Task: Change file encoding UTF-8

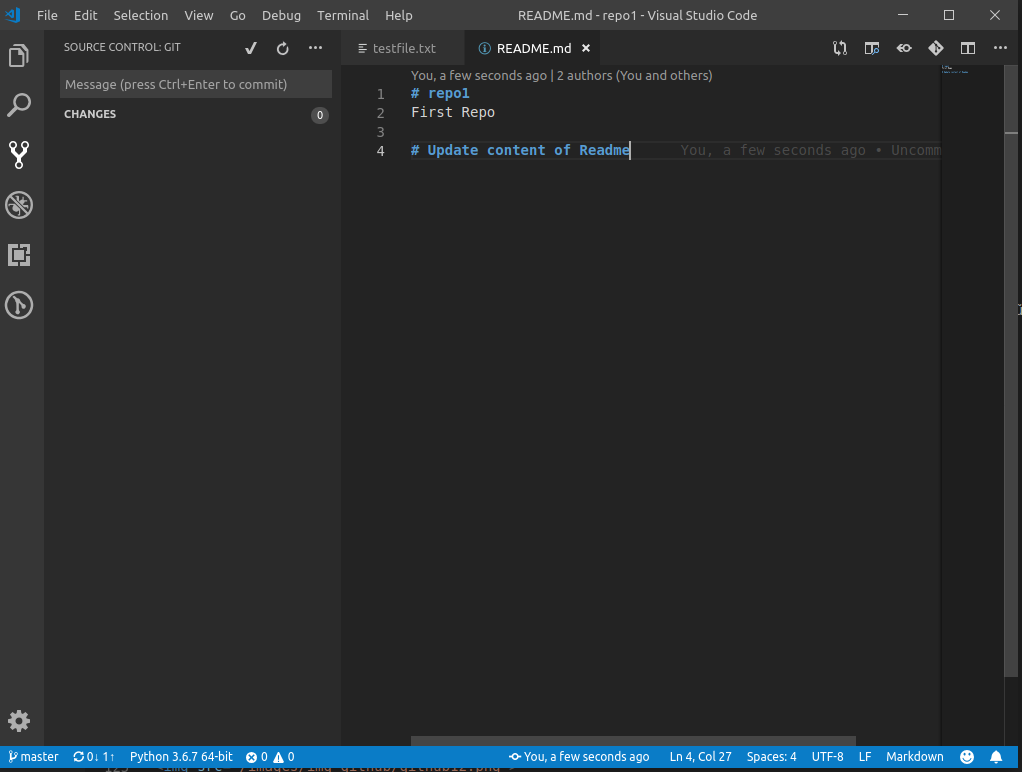Action: 827,757
